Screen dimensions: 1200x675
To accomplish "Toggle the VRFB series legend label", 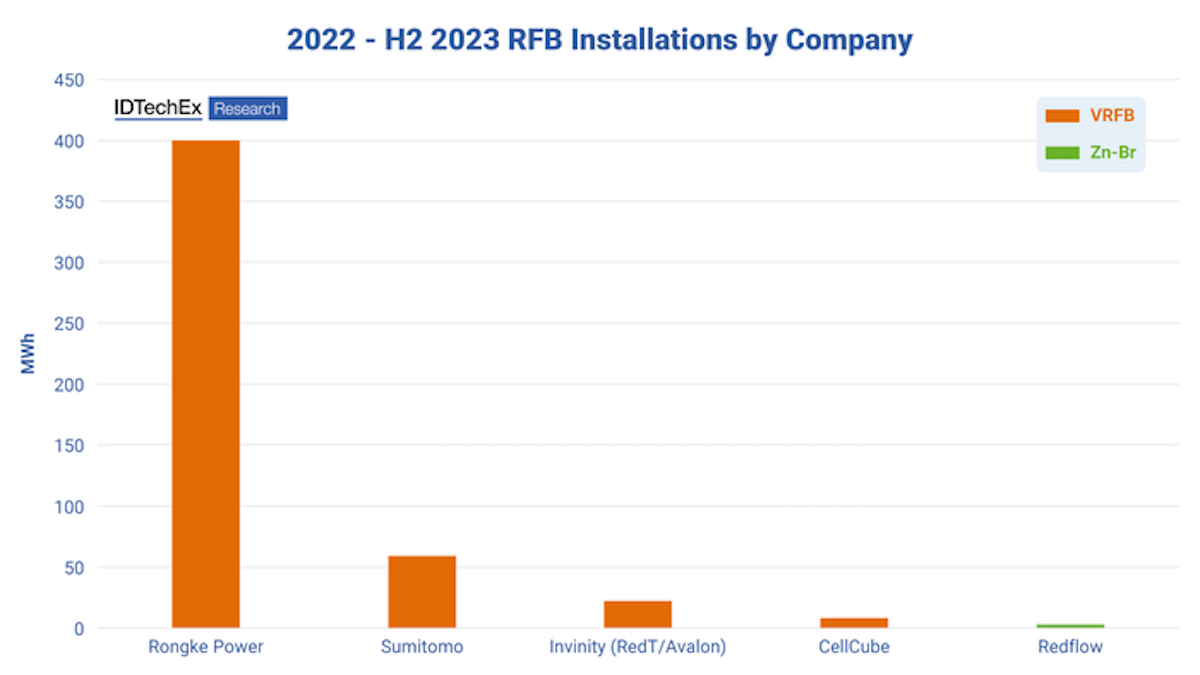I will (1112, 116).
